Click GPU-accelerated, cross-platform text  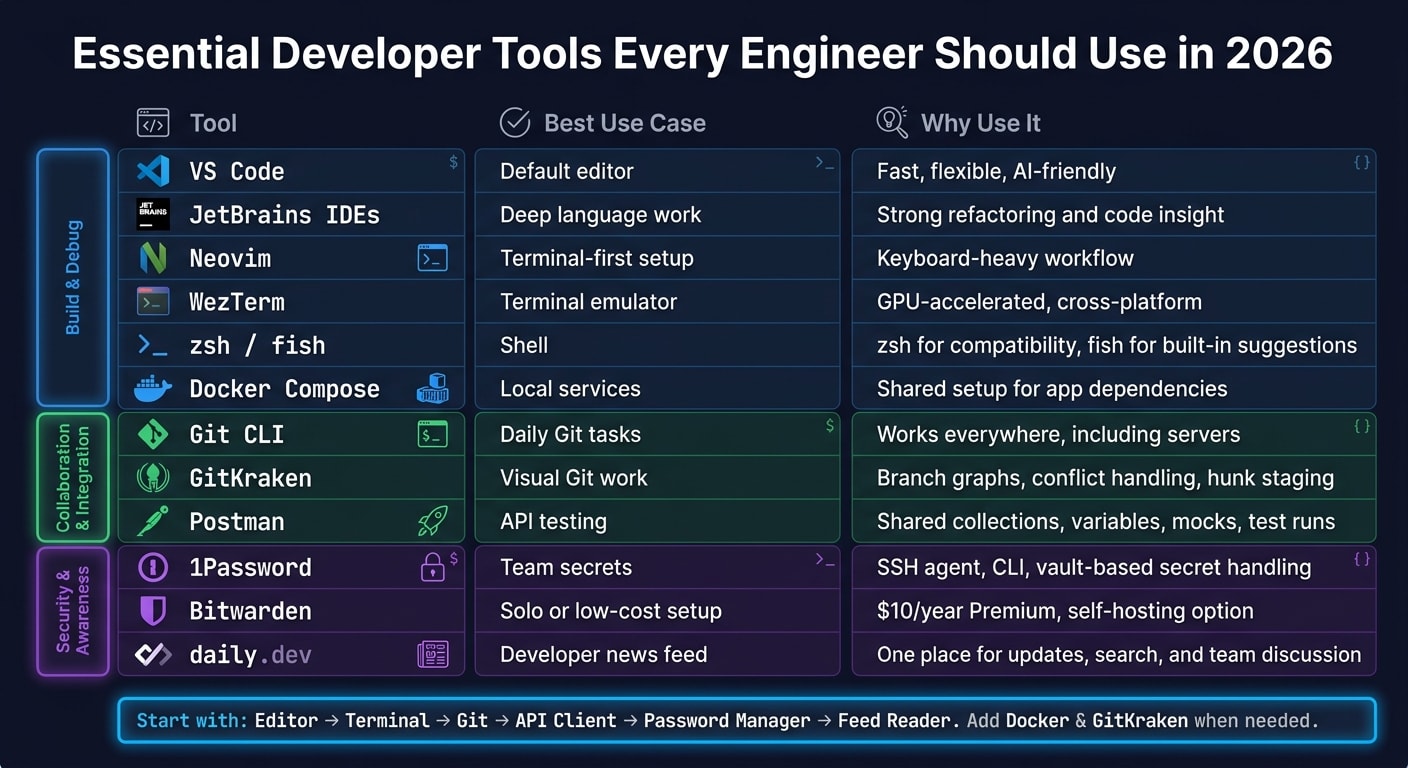1039,301
